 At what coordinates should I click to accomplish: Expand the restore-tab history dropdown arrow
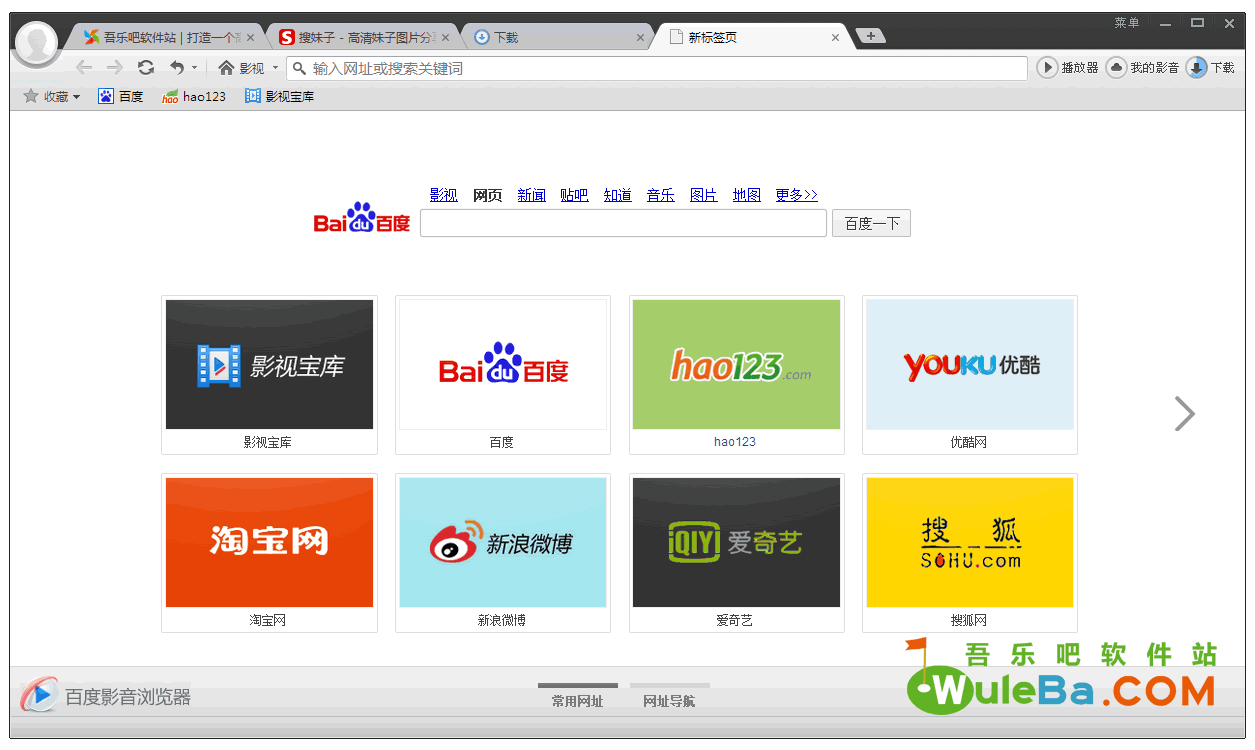point(194,68)
